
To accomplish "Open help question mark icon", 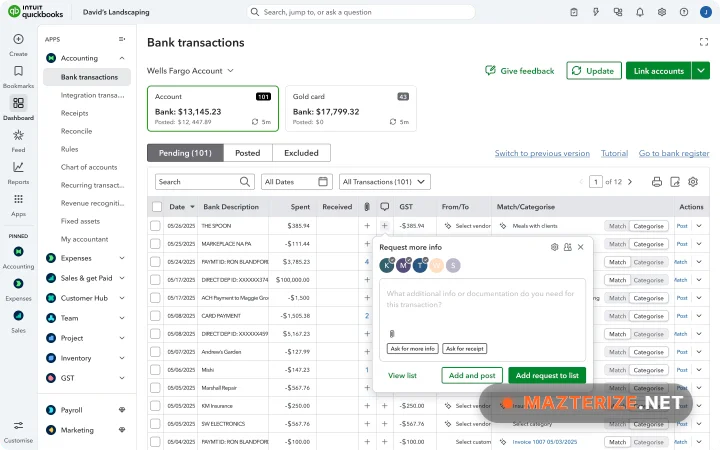I will 684,12.
